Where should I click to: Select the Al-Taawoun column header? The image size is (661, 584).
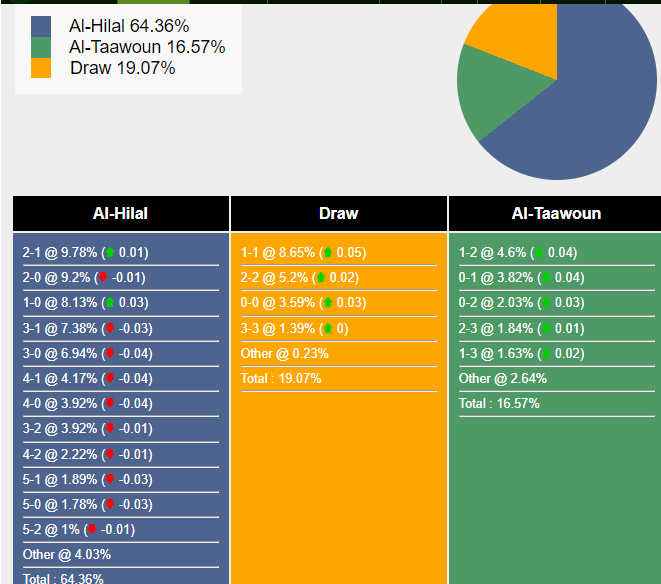(x=556, y=213)
